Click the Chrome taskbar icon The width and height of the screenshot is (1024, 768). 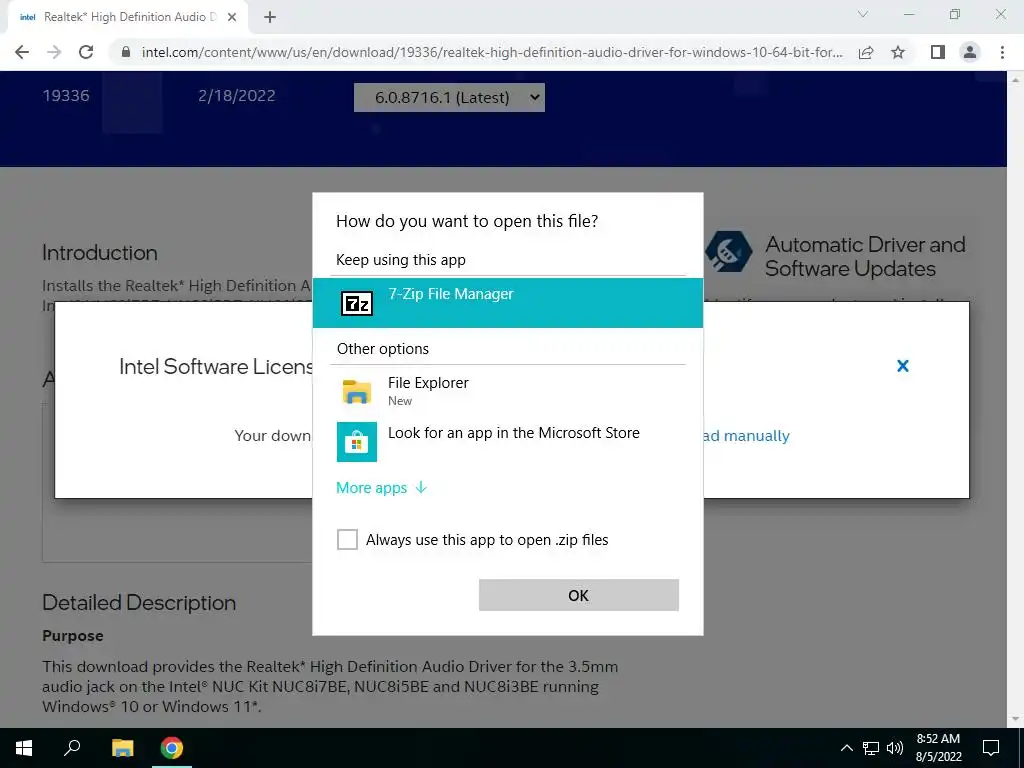172,748
